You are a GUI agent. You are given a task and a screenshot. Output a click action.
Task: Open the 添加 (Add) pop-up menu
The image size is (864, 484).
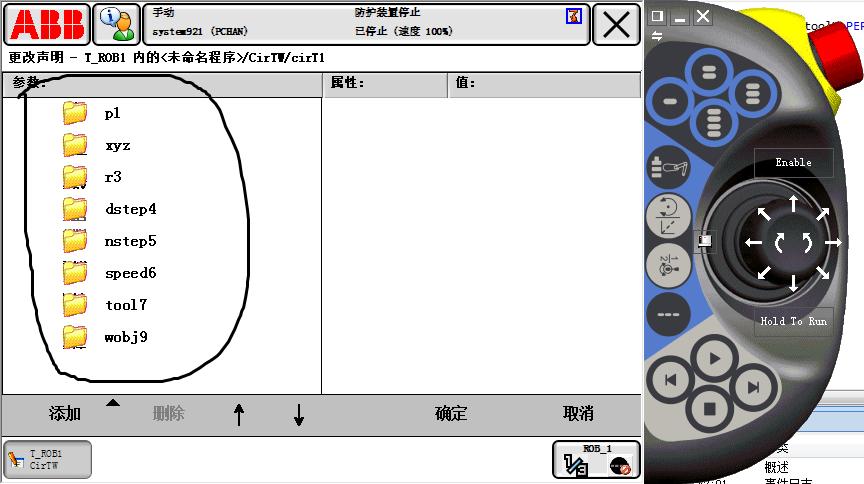(65, 413)
